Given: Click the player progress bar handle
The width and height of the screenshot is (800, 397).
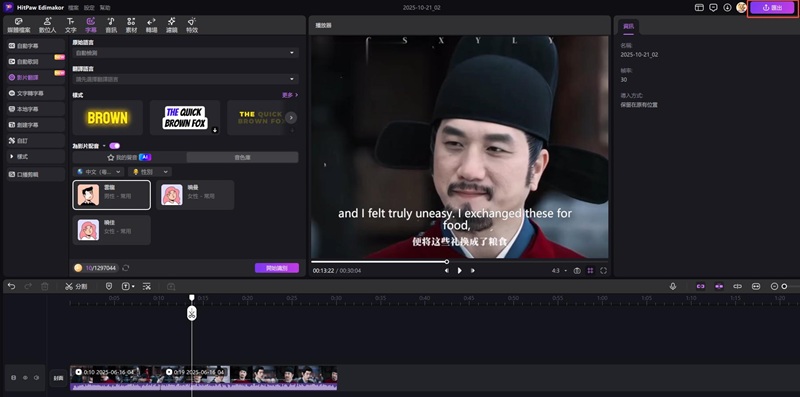Looking at the screenshot, I should pyautogui.click(x=447, y=262).
